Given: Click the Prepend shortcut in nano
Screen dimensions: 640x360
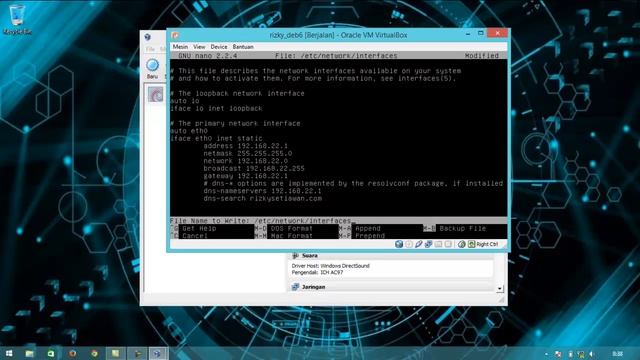Looking at the screenshot, I should [370, 236].
